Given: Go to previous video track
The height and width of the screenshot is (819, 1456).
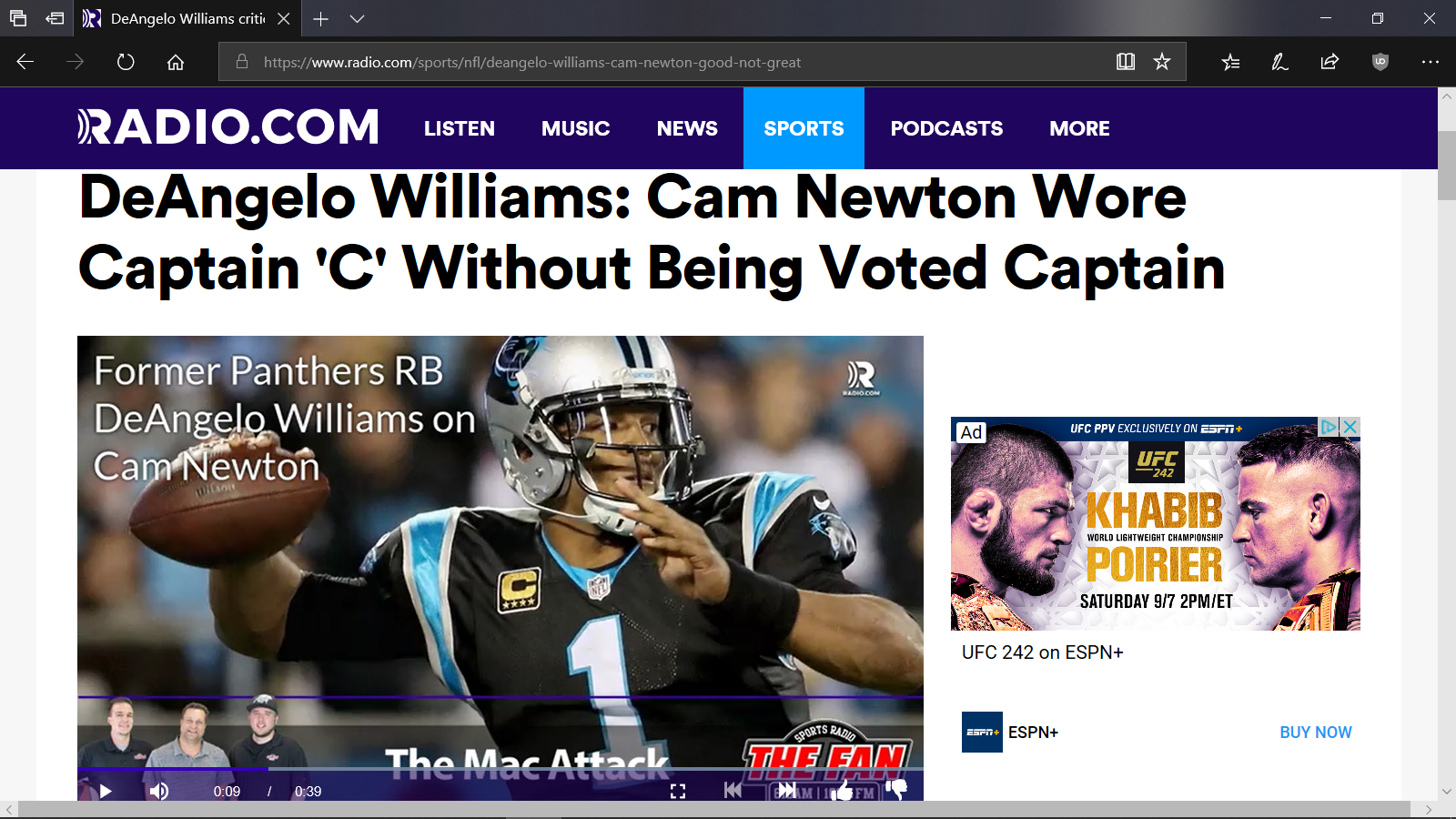Looking at the screenshot, I should click(733, 791).
